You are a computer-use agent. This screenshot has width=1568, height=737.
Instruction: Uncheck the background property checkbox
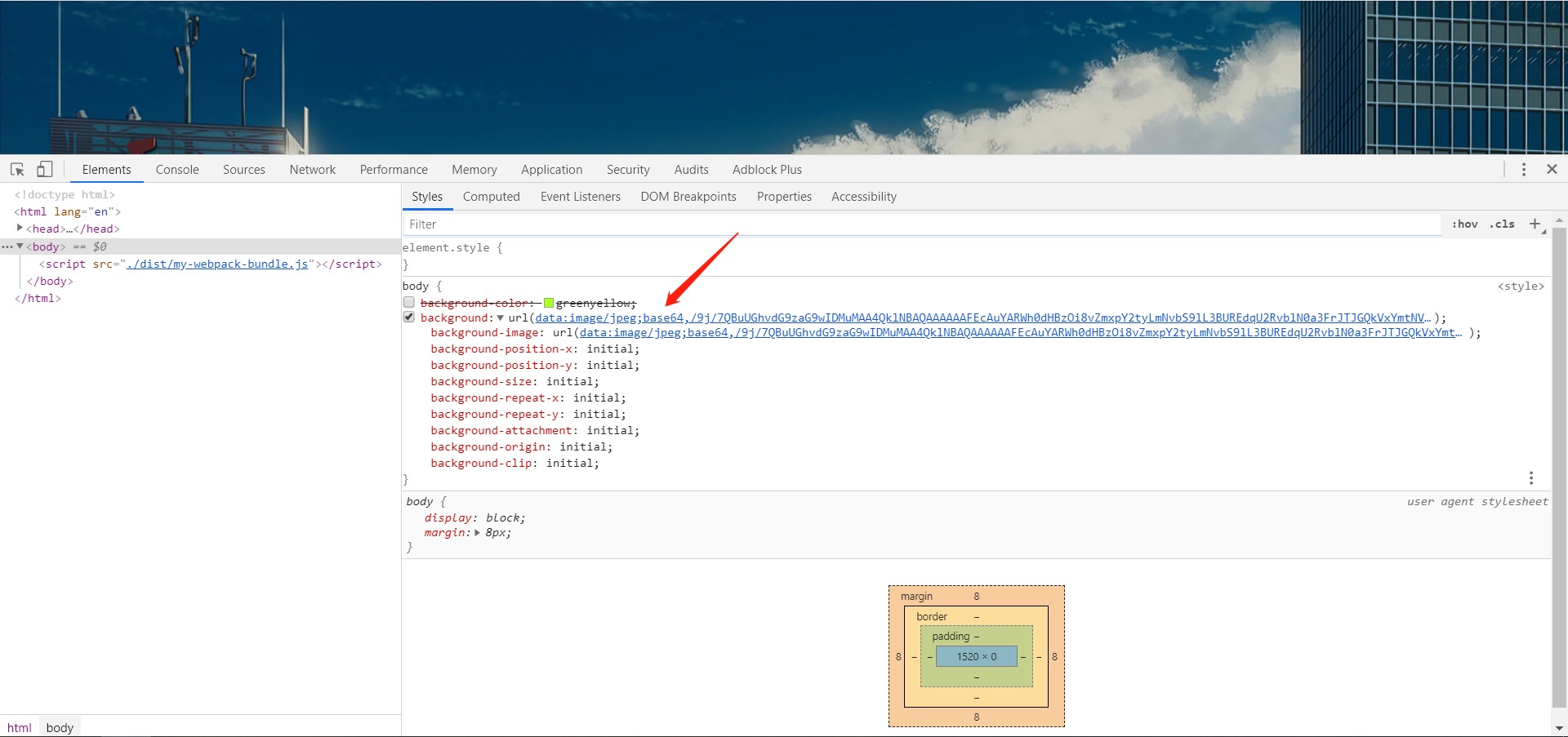tap(408, 317)
